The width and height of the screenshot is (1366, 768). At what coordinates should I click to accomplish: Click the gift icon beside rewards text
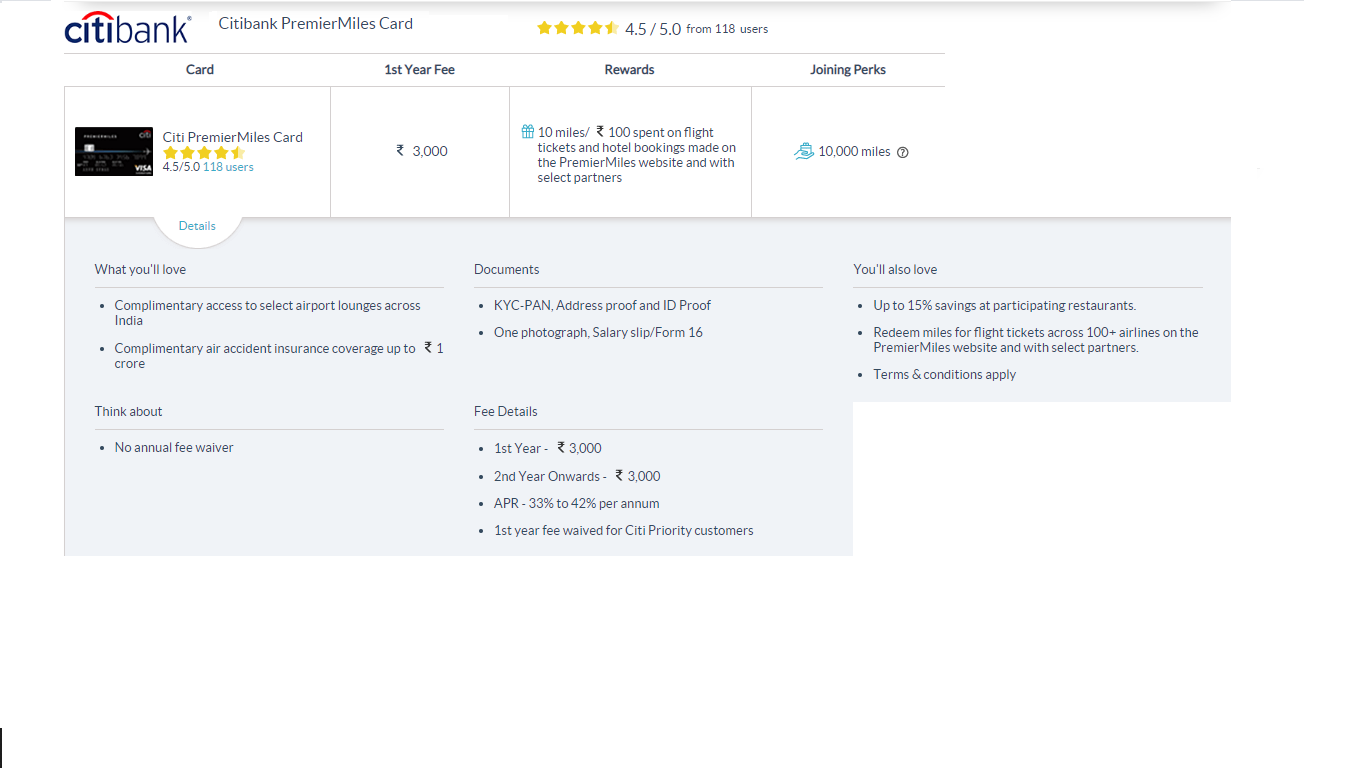point(527,132)
